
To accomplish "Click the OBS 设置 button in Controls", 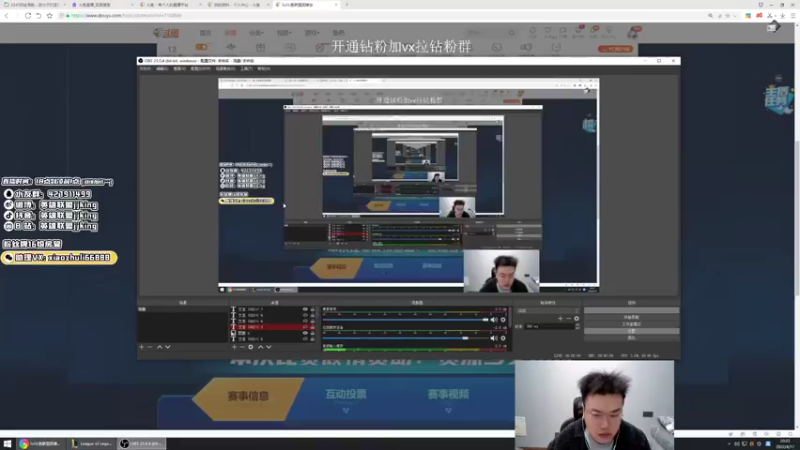I will tap(631, 331).
